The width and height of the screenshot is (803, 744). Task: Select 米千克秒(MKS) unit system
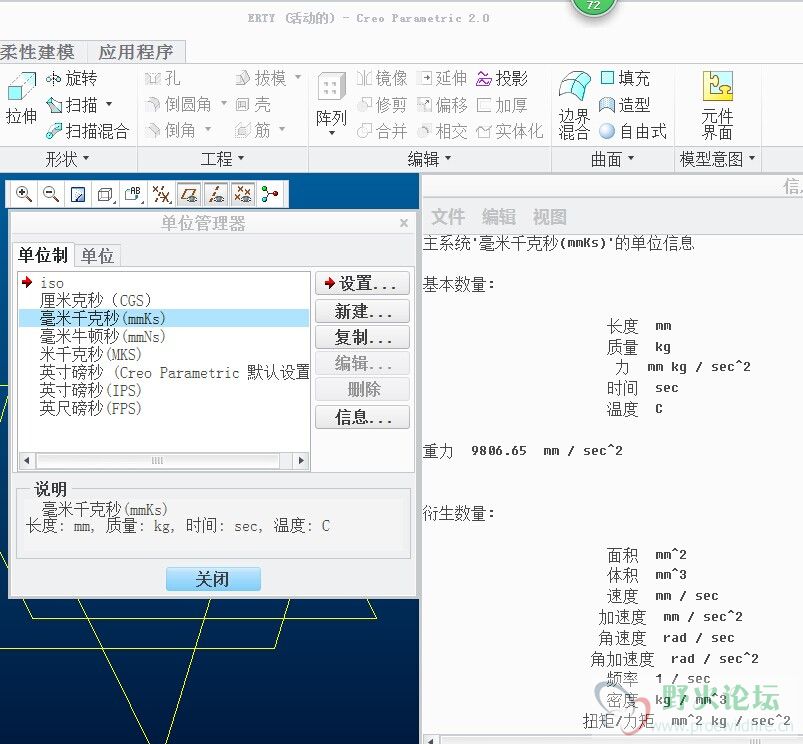164,354
